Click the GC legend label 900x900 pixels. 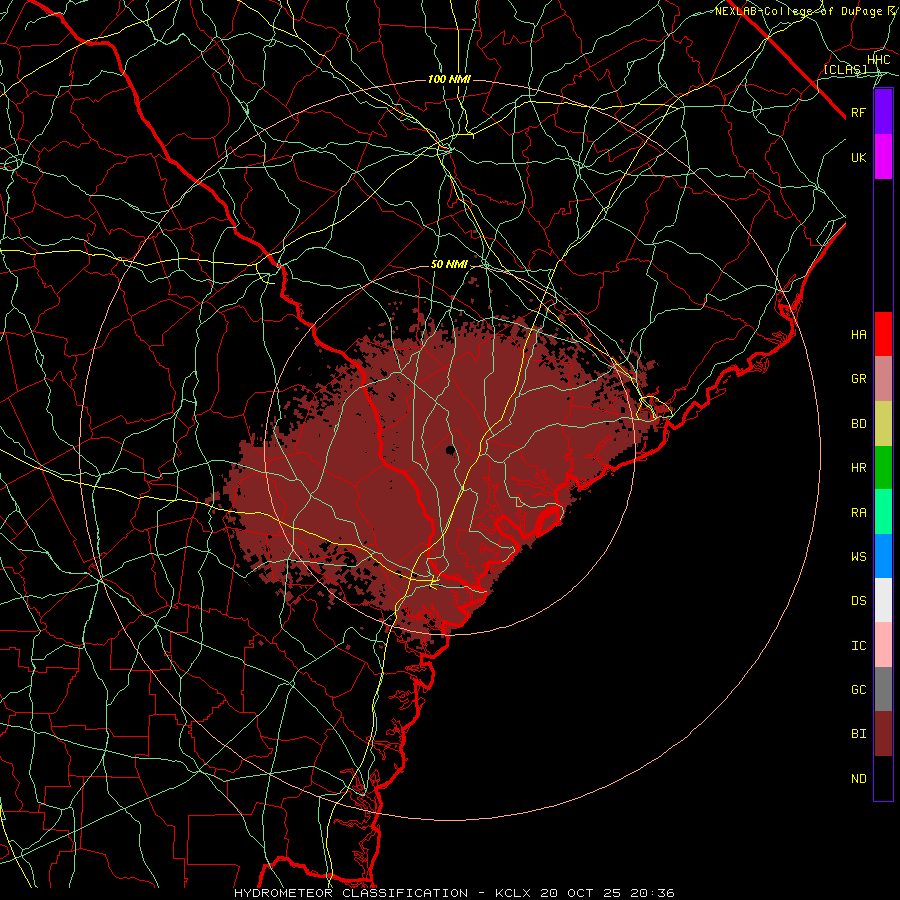[x=859, y=690]
